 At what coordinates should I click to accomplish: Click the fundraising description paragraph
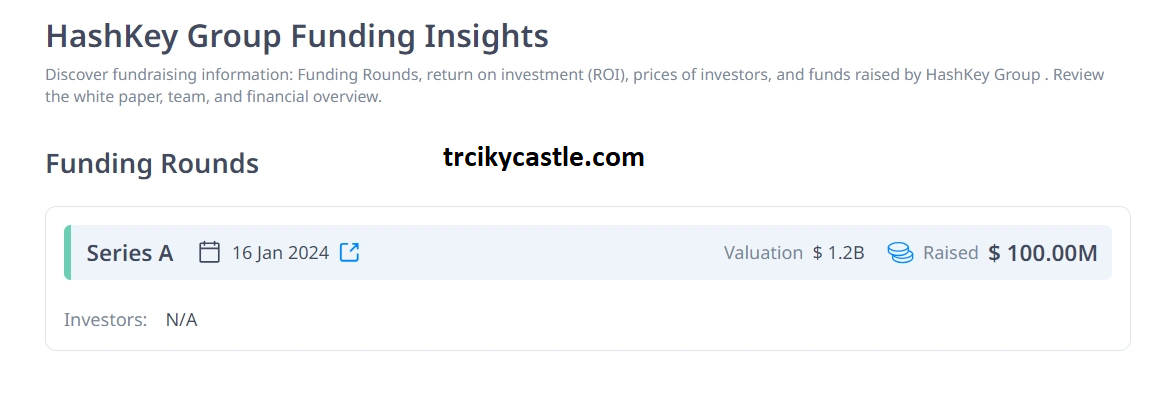(574, 86)
